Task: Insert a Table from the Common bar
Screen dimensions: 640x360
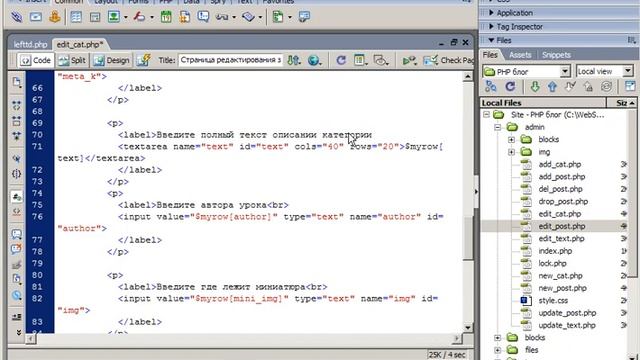Action: pyautogui.click(x=76, y=17)
